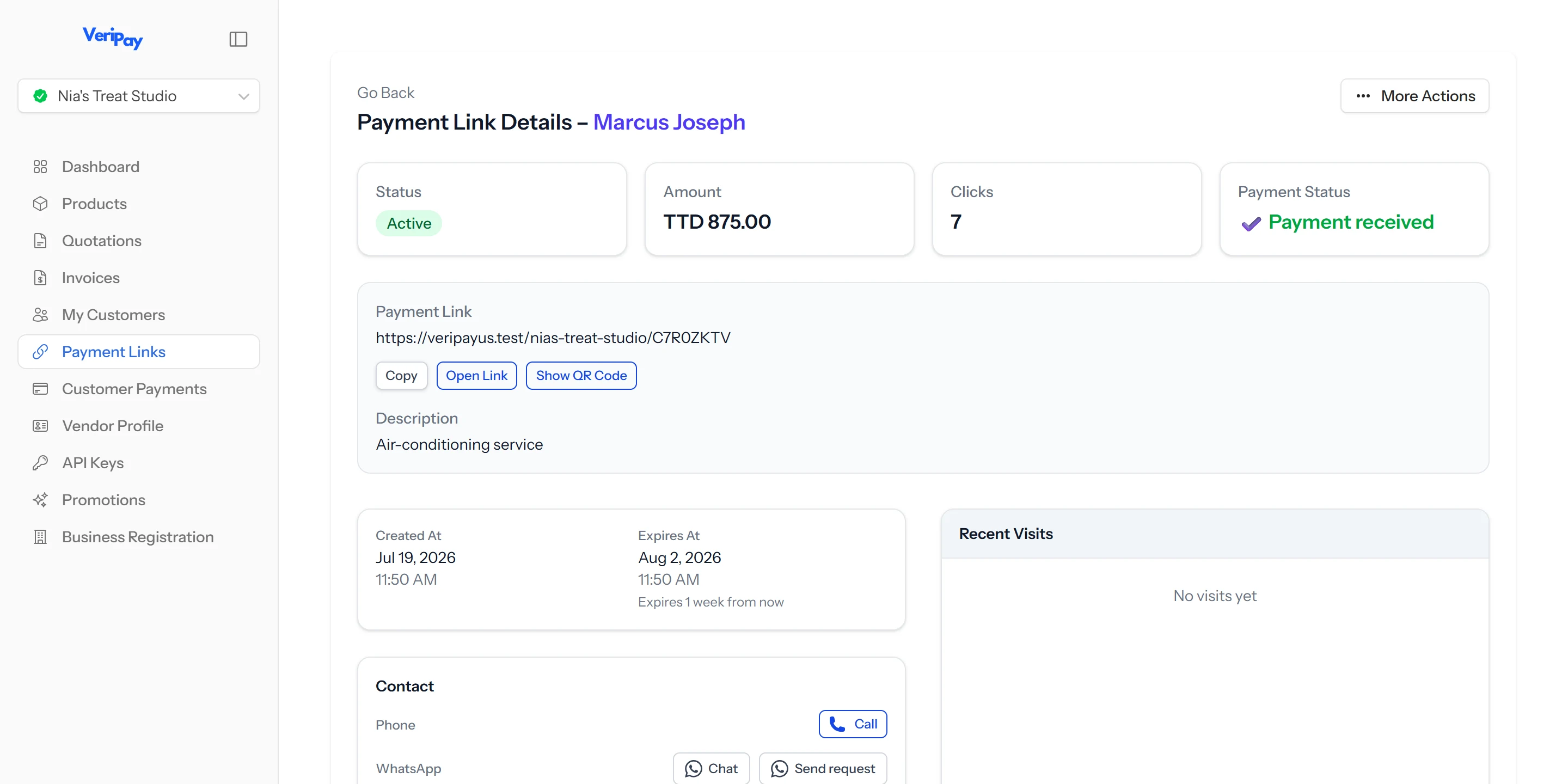Call the contact's phone
The height and width of the screenshot is (784, 1568).
852,724
